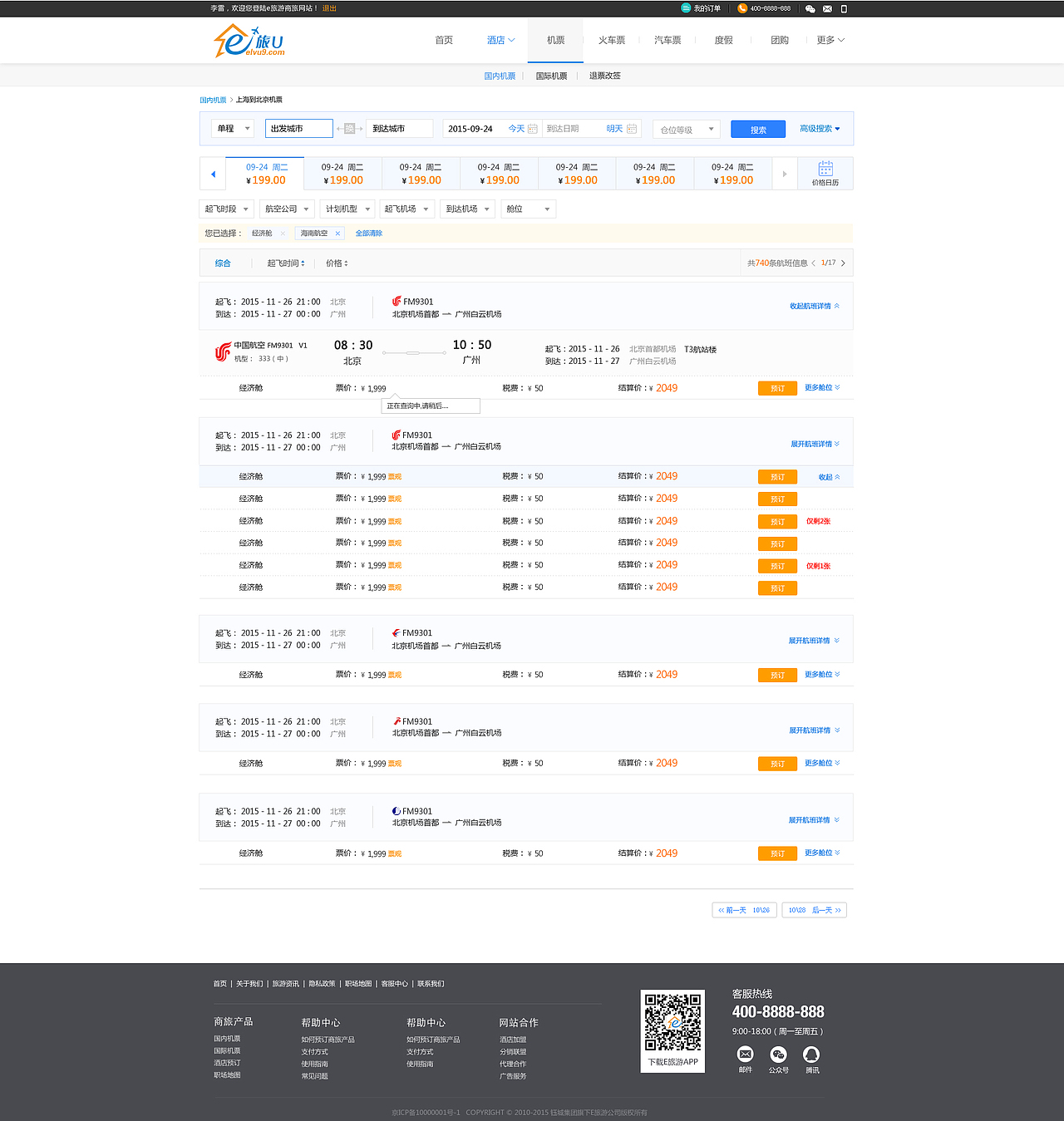
Task: Click 全部清除 to clear filters
Action: (369, 234)
